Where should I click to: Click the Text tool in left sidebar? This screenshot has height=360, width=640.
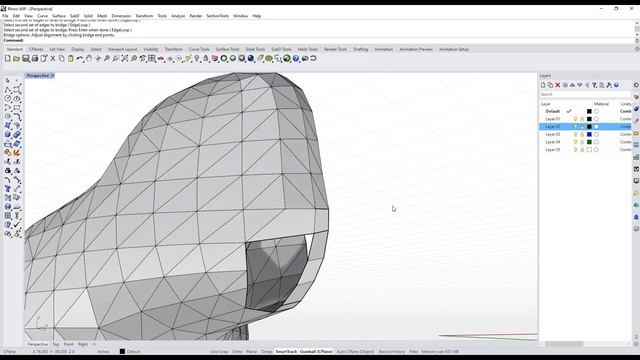click(8, 189)
